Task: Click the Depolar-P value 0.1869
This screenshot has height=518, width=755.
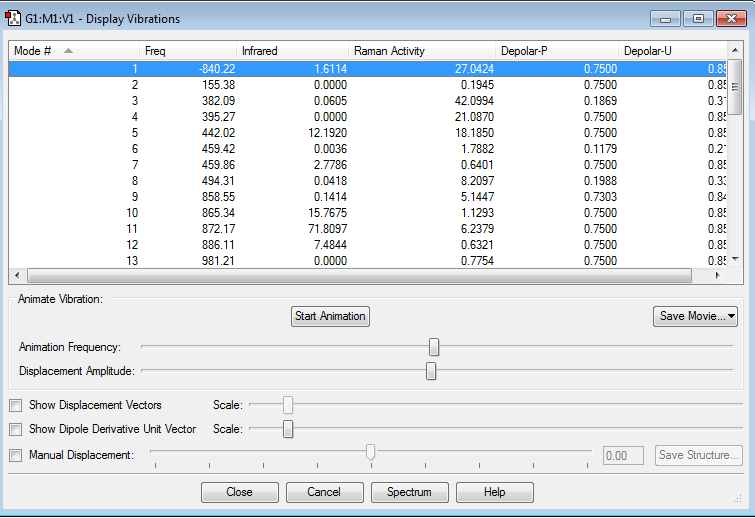Action: pyautogui.click(x=600, y=101)
